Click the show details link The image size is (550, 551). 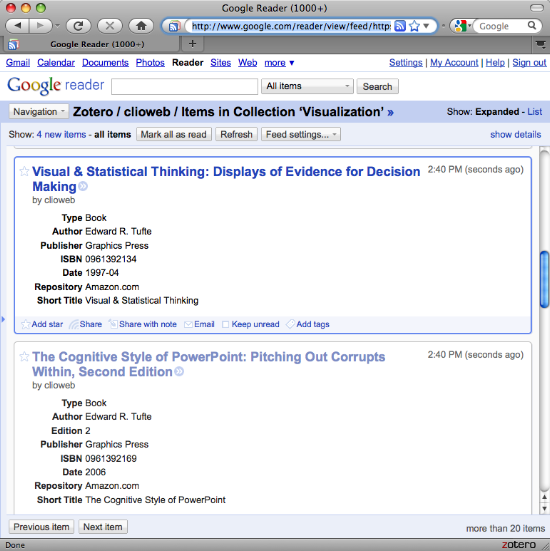[x=516, y=134]
